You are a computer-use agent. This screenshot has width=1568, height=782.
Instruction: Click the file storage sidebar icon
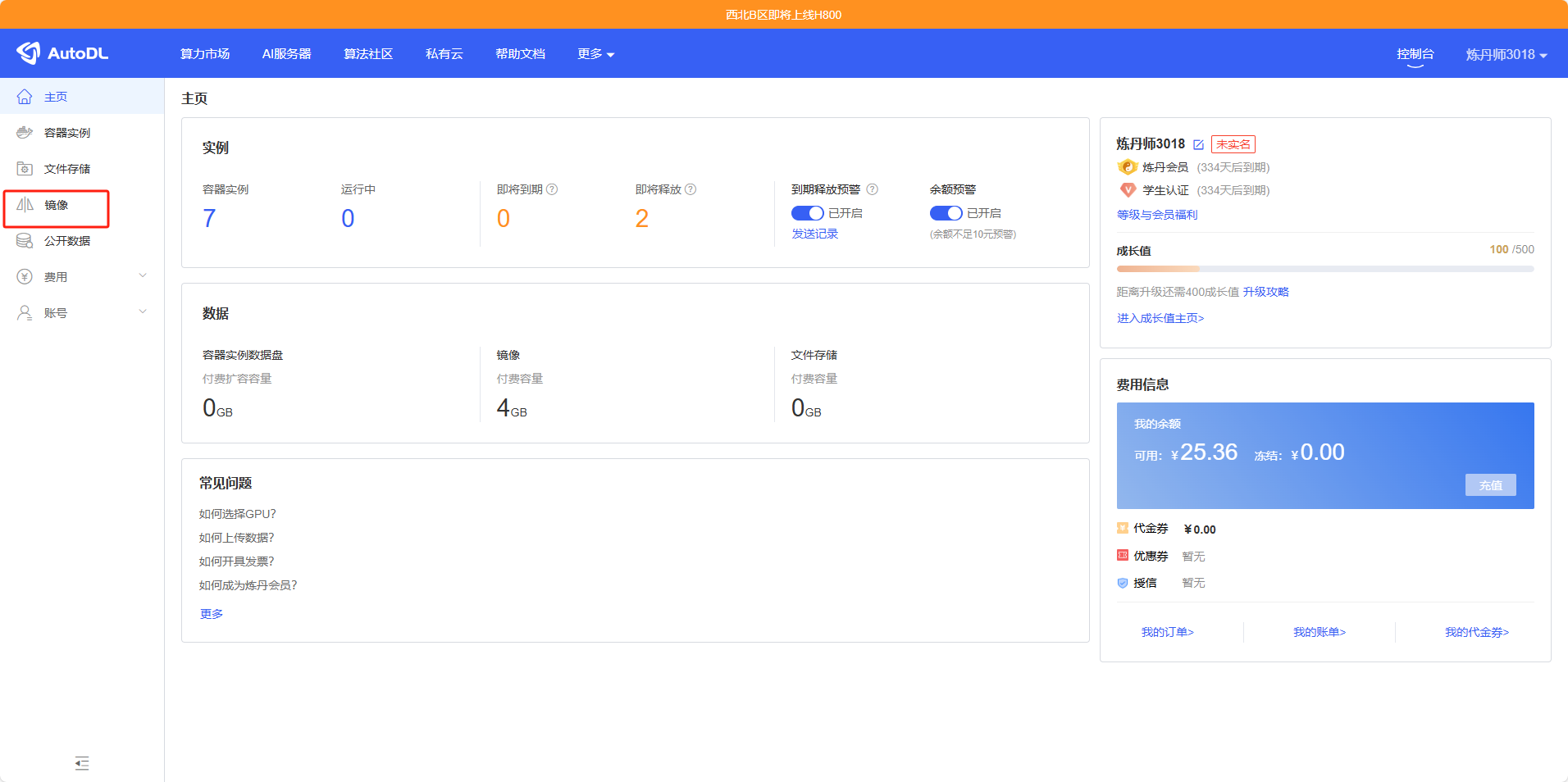25,169
